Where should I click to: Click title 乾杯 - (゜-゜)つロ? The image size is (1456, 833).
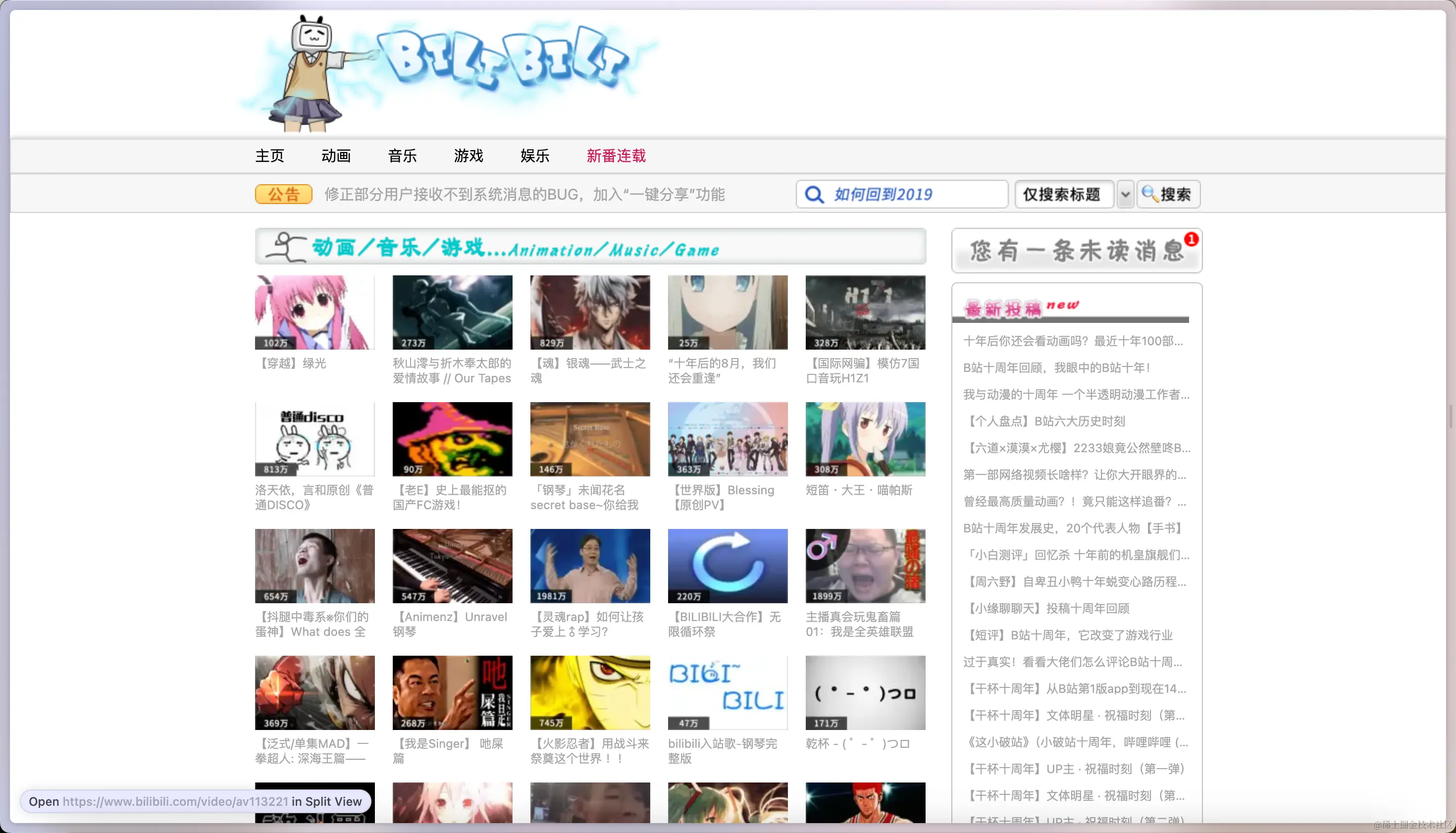858,744
